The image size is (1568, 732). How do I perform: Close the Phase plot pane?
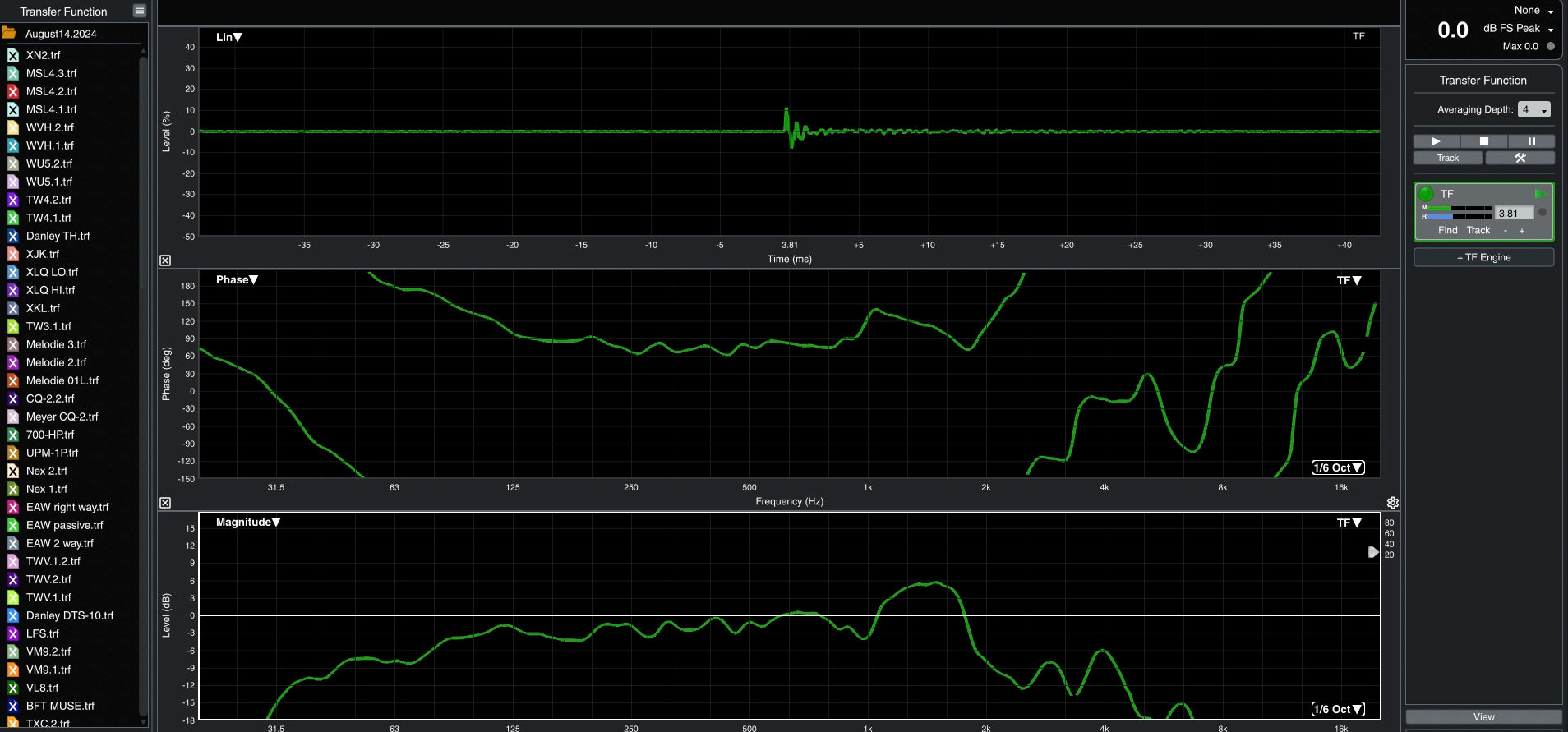pos(165,503)
